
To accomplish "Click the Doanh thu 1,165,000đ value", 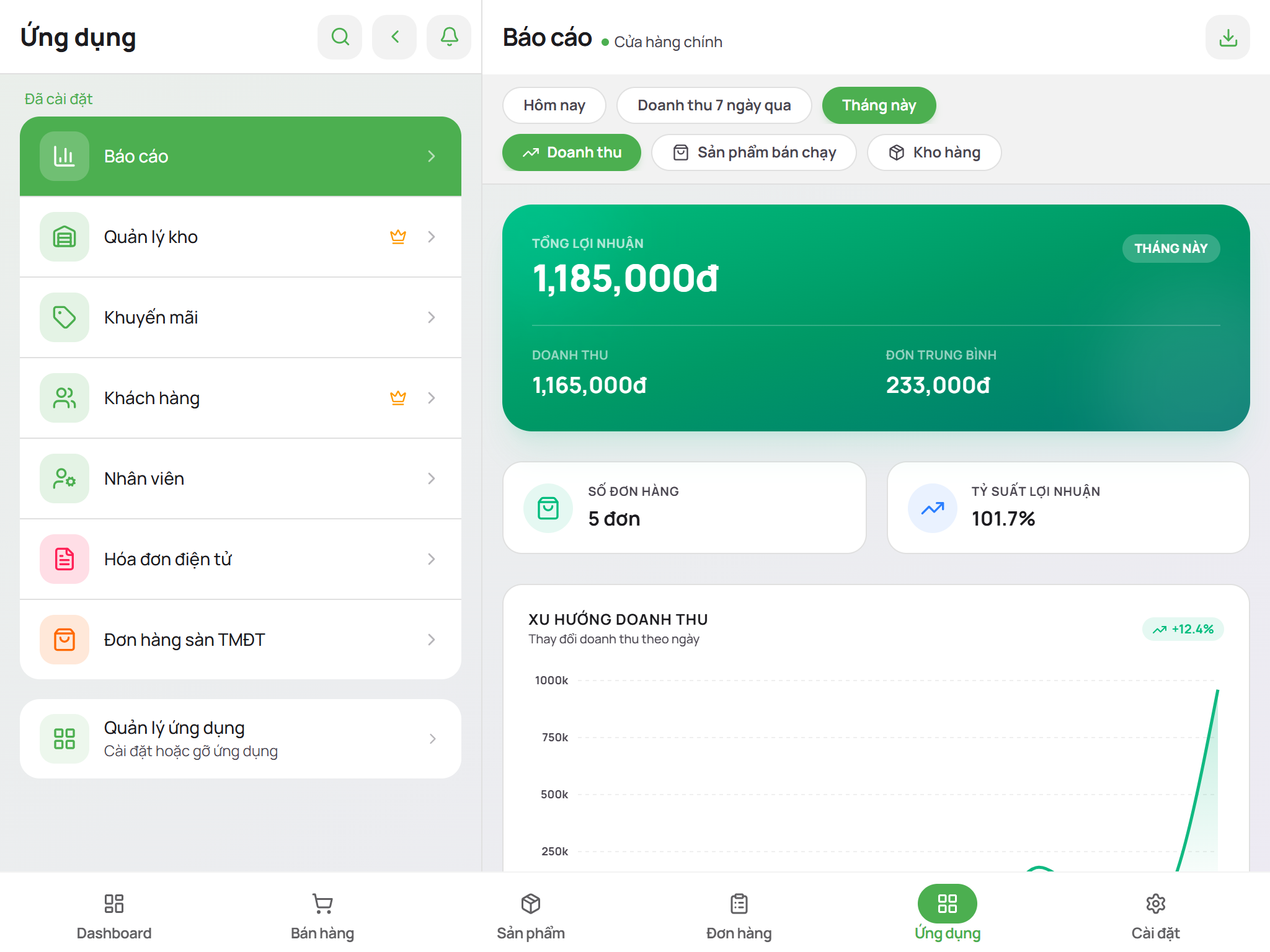I will point(589,386).
